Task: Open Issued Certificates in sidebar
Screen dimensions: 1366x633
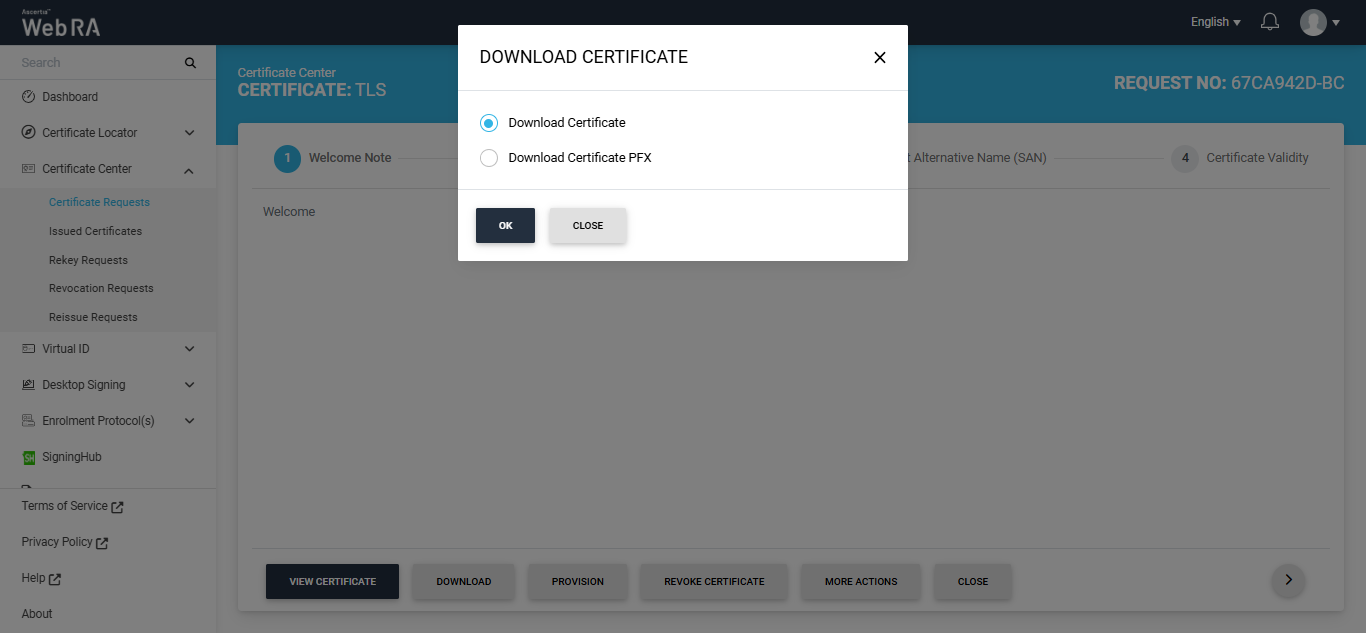Action: coord(95,231)
